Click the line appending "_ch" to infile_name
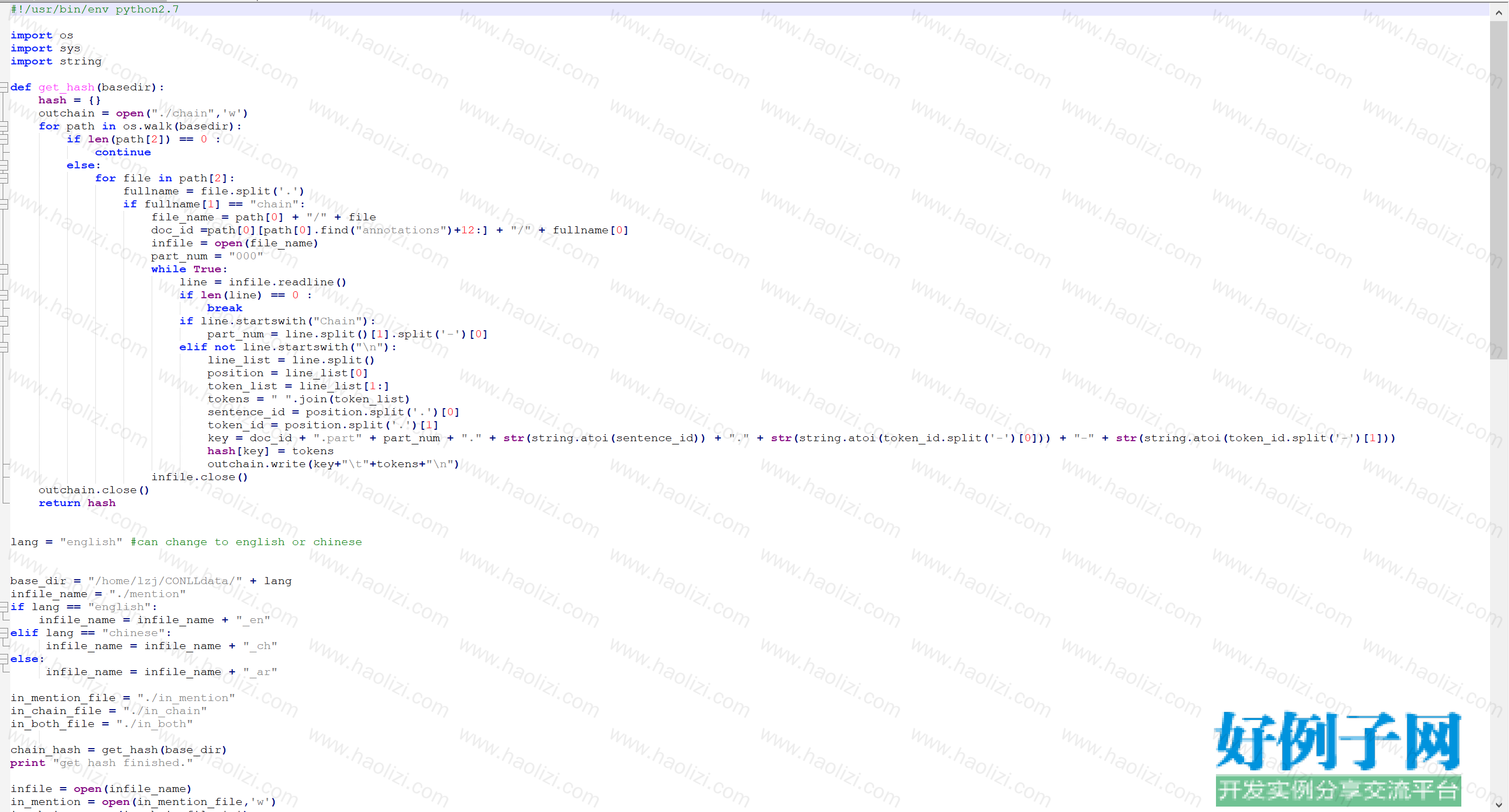The width and height of the screenshot is (1509, 812). (161, 646)
